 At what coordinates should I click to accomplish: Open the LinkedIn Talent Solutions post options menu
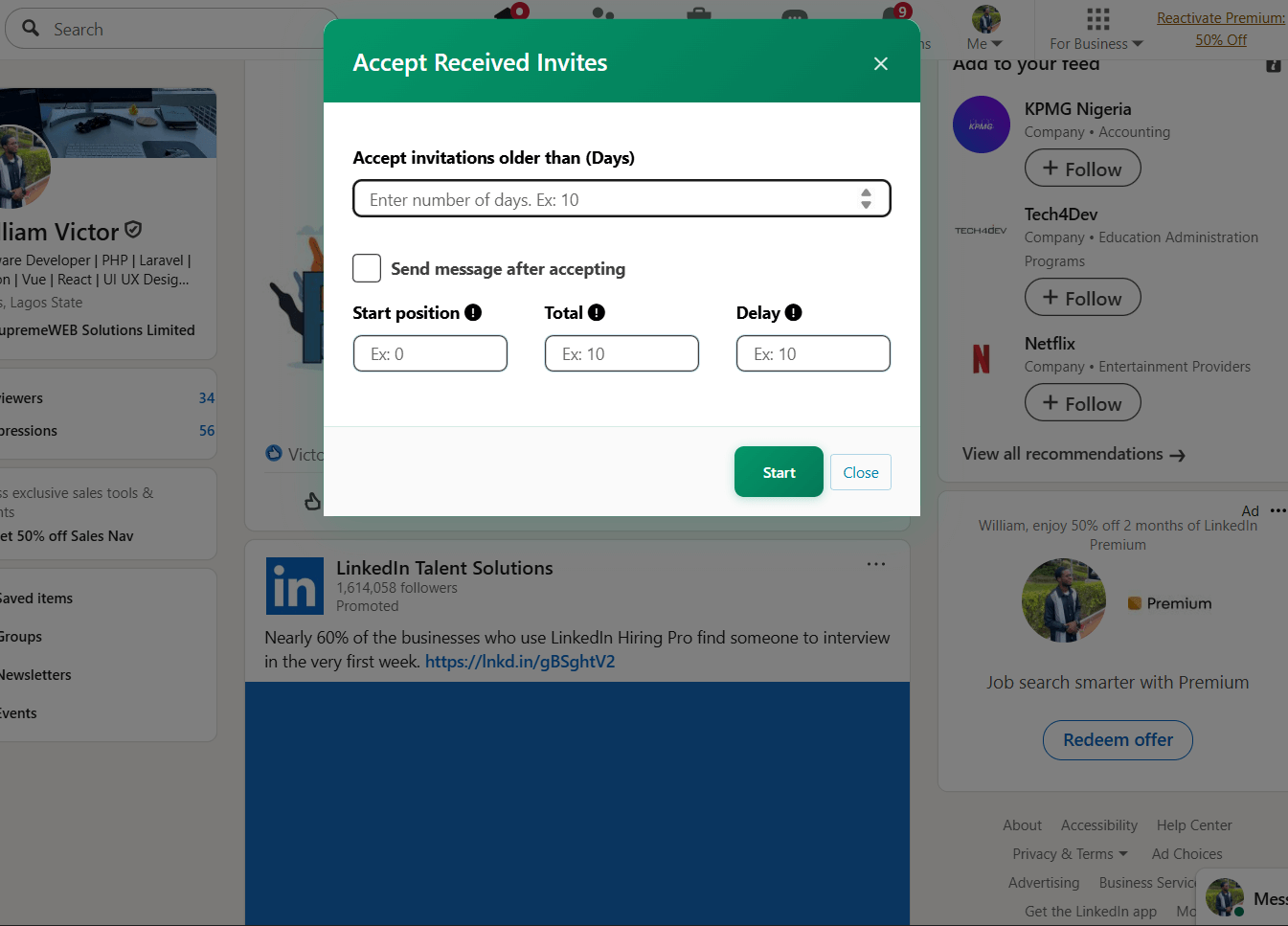click(875, 565)
